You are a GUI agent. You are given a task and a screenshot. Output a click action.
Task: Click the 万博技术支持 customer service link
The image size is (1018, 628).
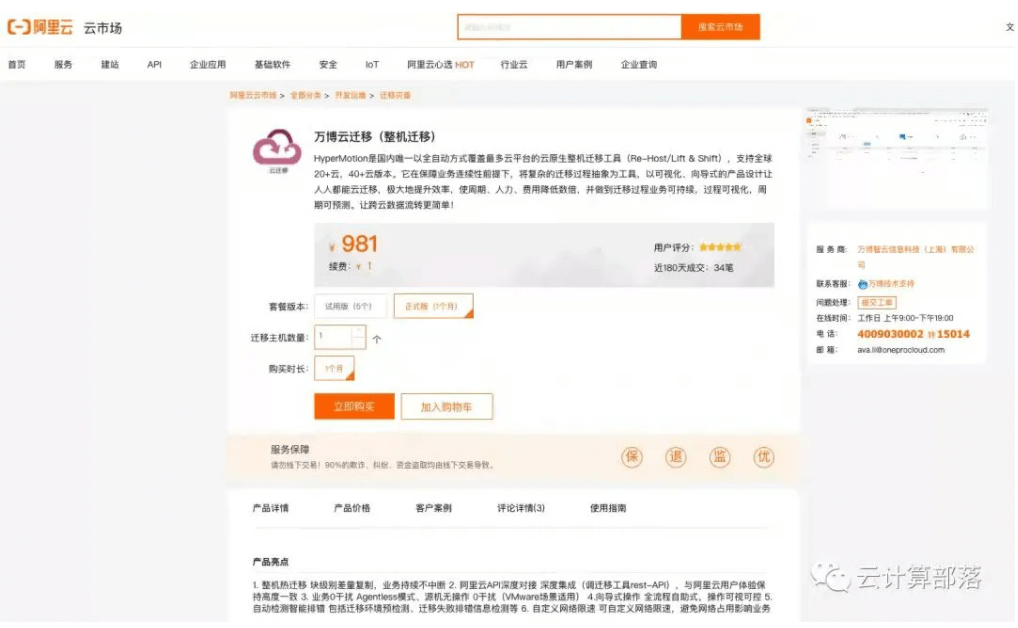click(x=891, y=284)
